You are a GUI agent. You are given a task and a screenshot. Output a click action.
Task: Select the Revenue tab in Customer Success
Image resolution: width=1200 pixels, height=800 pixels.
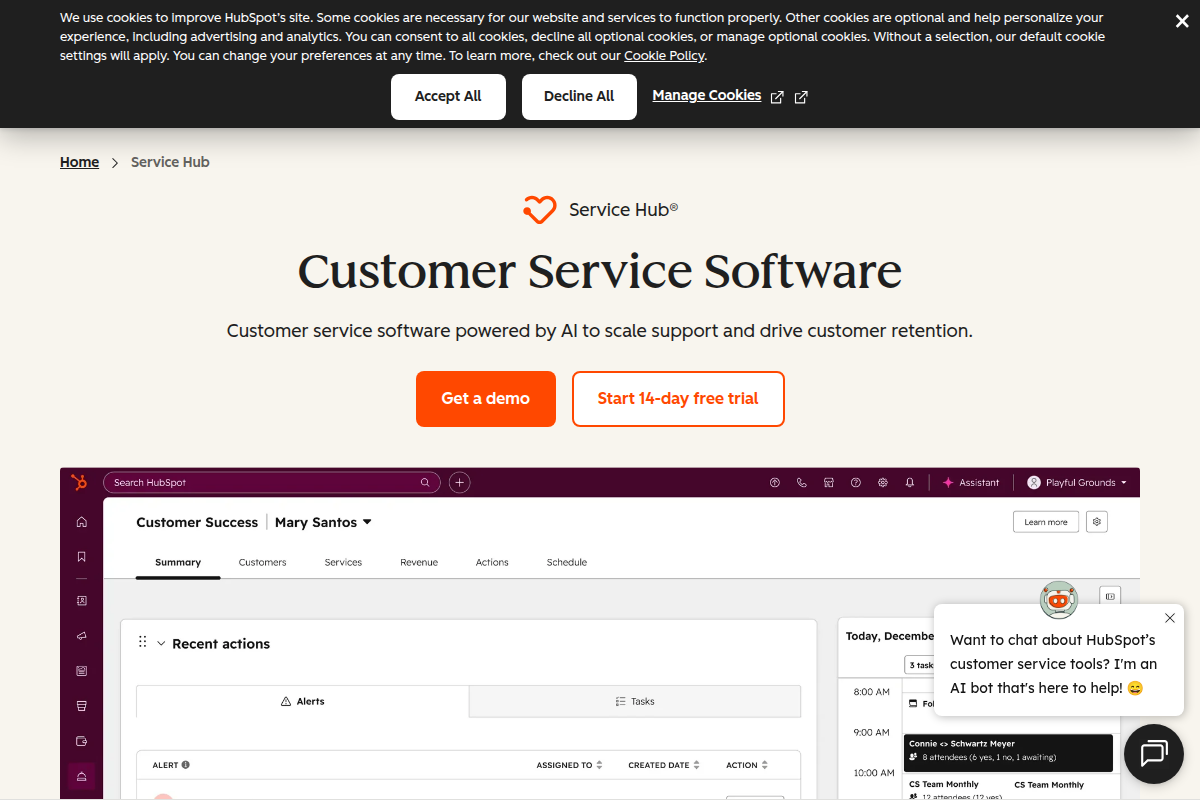(419, 562)
